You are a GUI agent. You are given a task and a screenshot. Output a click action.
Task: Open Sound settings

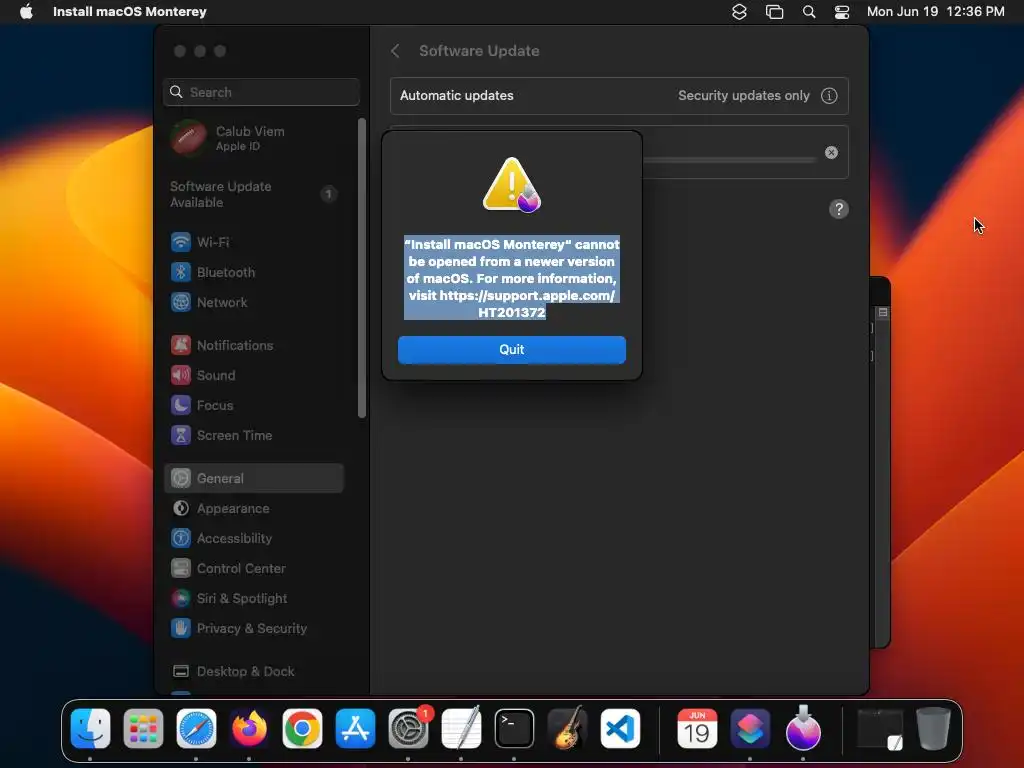coord(255,376)
